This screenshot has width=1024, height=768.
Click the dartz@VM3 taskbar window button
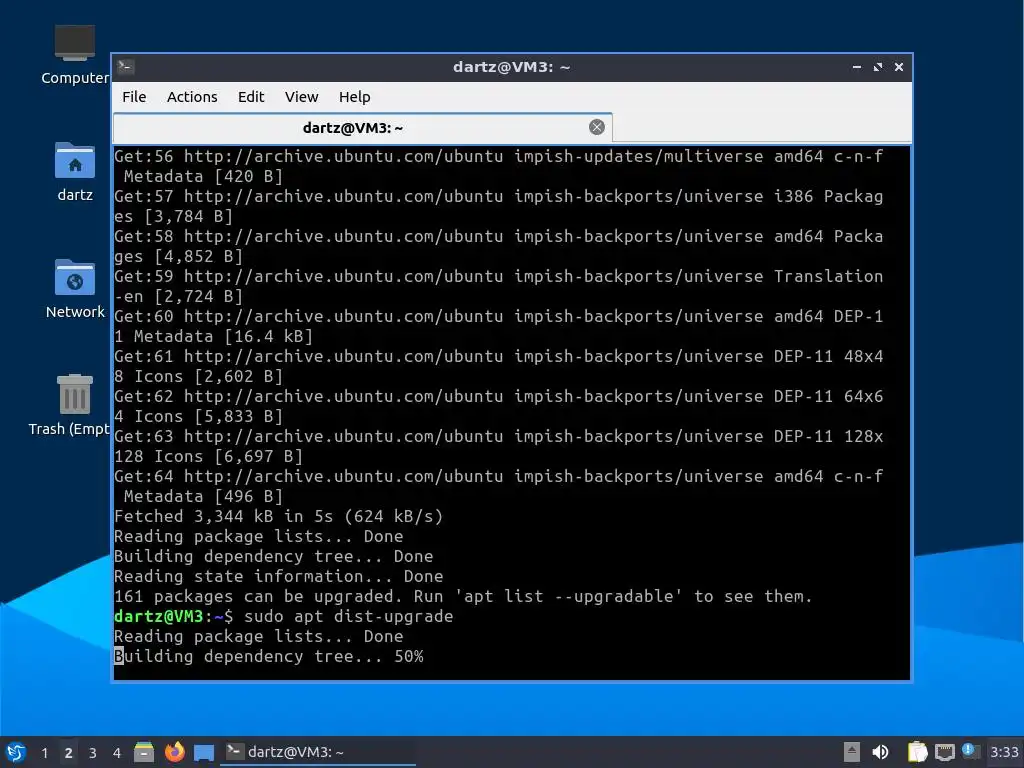[x=318, y=752]
